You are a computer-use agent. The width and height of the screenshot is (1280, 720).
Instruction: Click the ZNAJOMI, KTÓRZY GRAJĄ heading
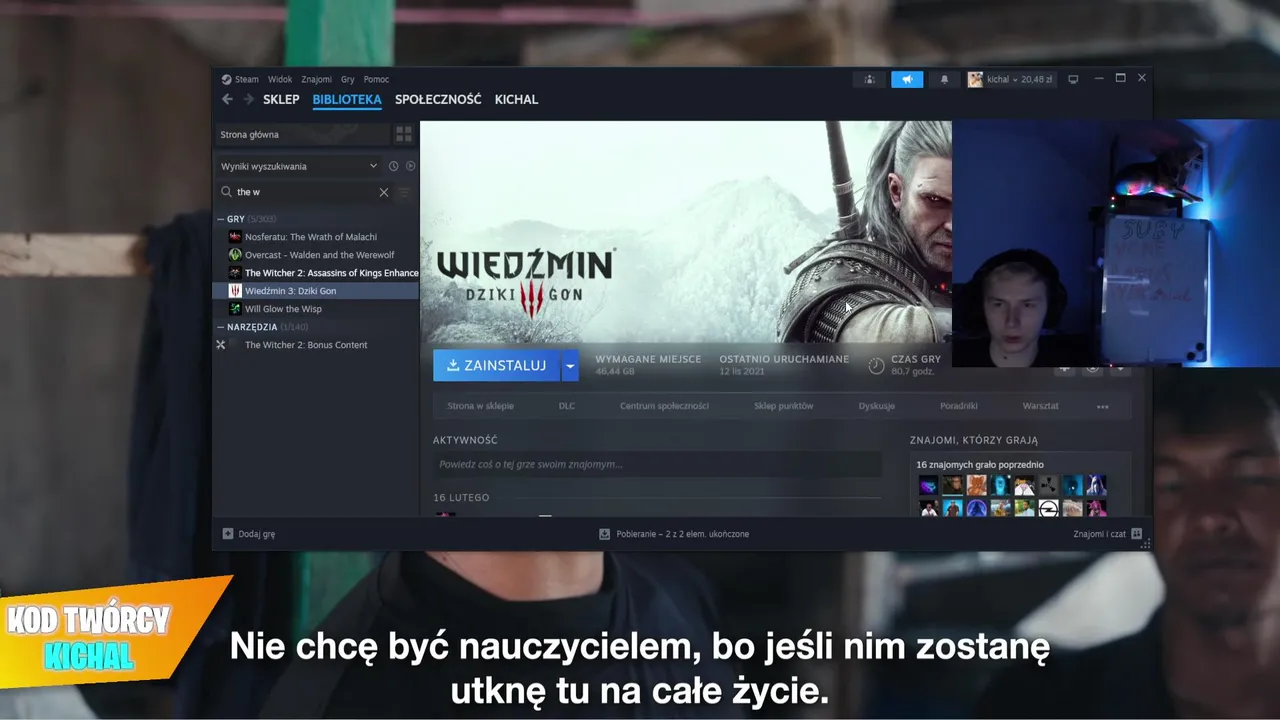pos(974,440)
